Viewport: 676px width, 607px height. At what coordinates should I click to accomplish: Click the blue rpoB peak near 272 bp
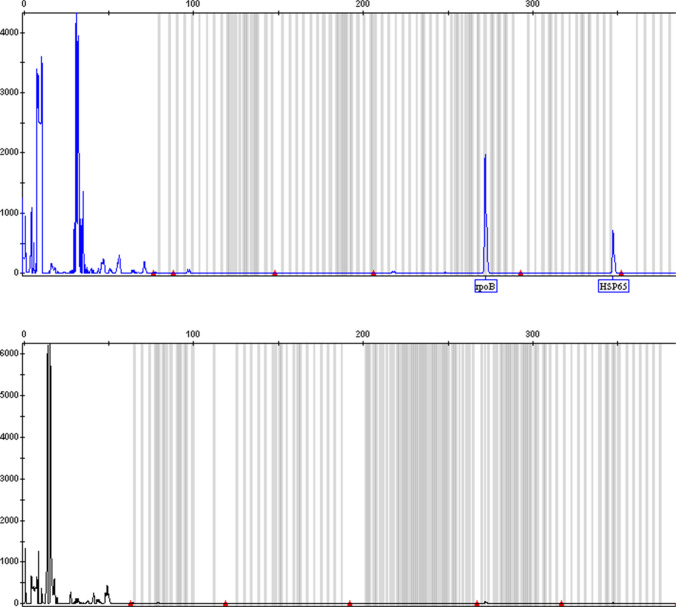pos(485,213)
